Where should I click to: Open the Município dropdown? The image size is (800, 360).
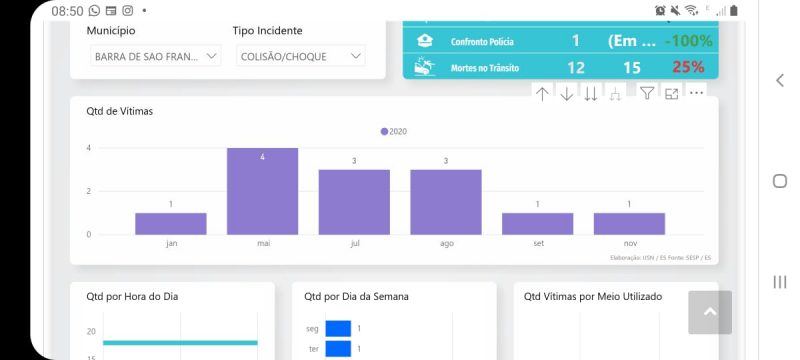pos(156,56)
